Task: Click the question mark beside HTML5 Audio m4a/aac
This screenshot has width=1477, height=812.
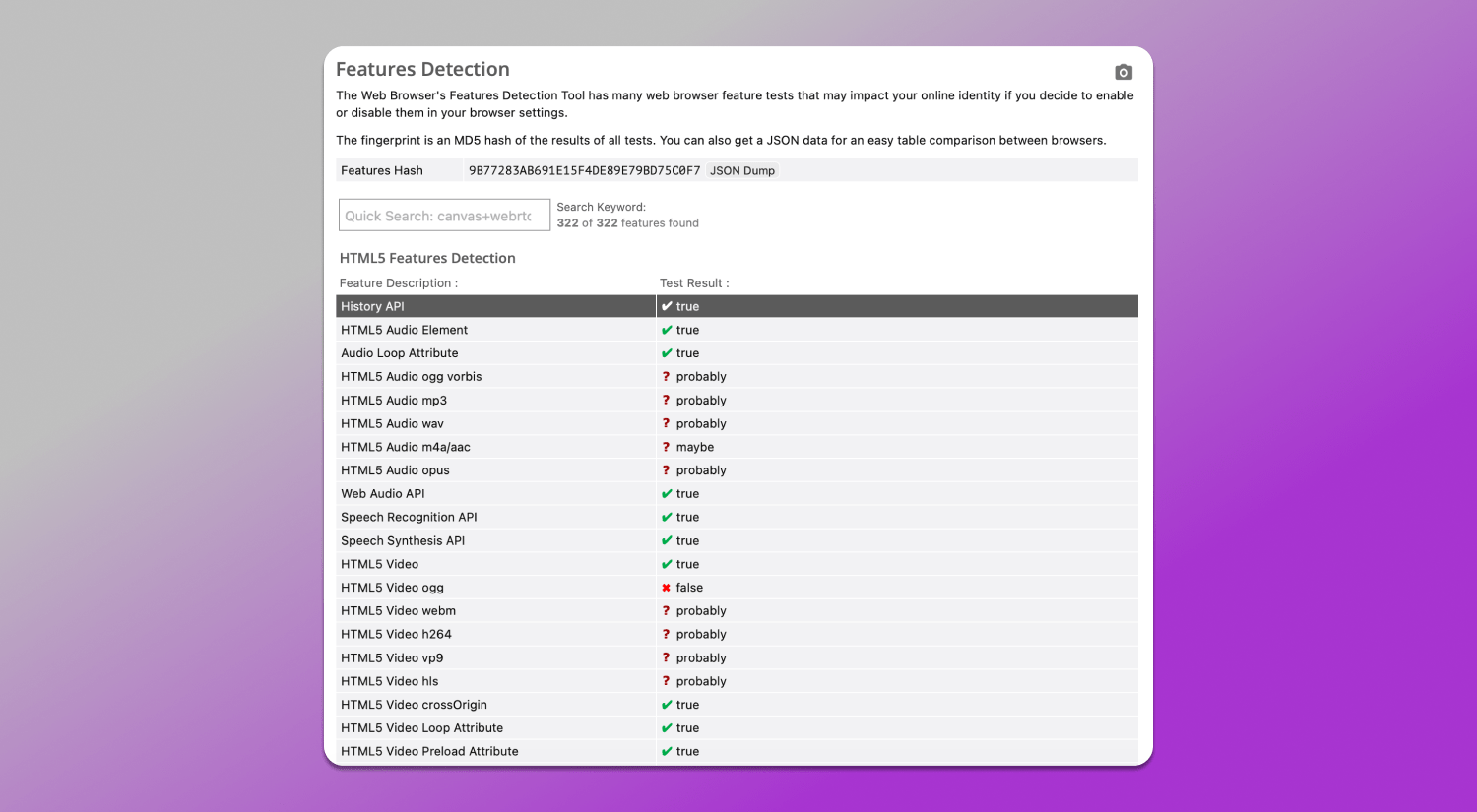Action: (669, 447)
